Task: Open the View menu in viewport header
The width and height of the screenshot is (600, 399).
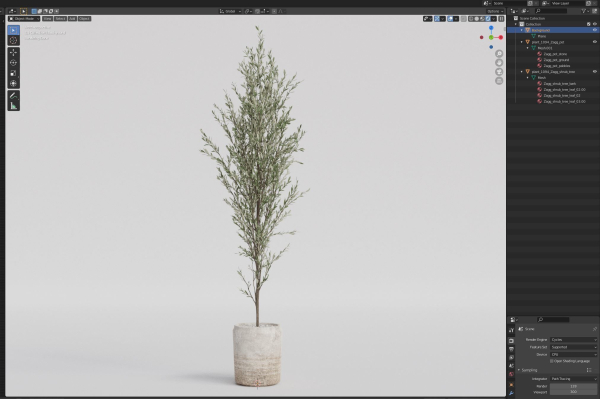Action: coord(47,19)
